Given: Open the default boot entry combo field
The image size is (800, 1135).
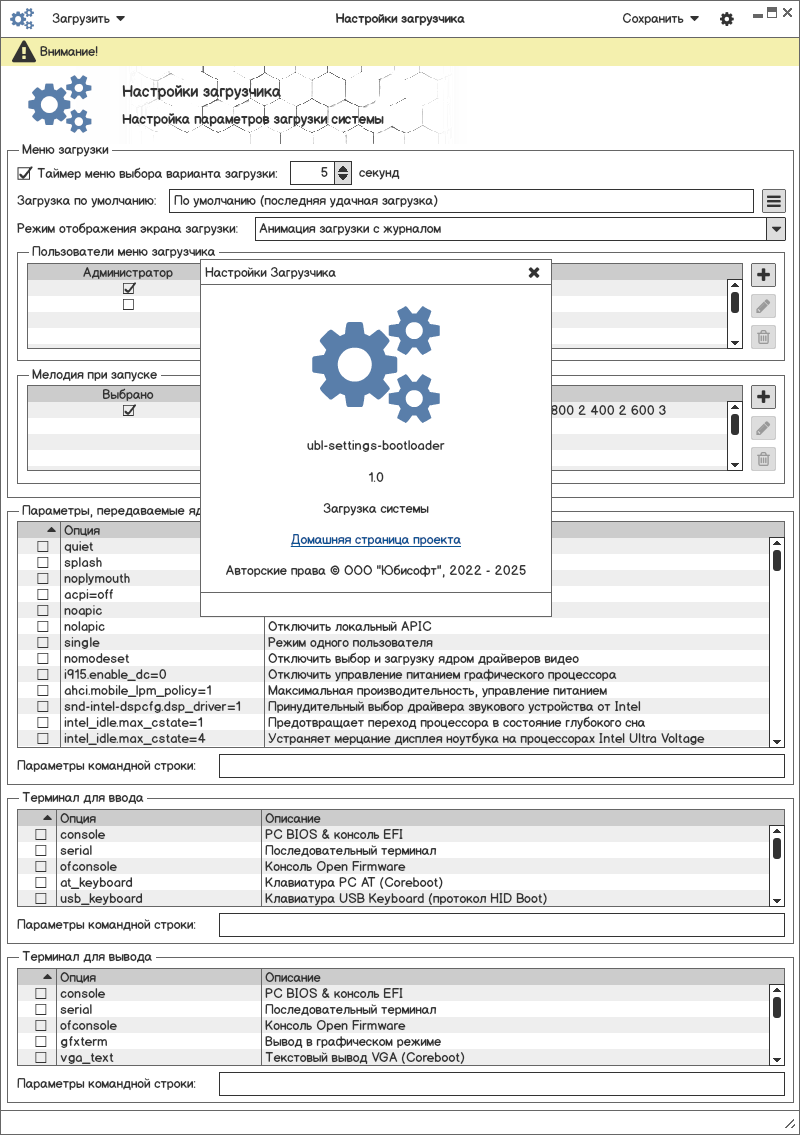Looking at the screenshot, I should (x=461, y=201).
